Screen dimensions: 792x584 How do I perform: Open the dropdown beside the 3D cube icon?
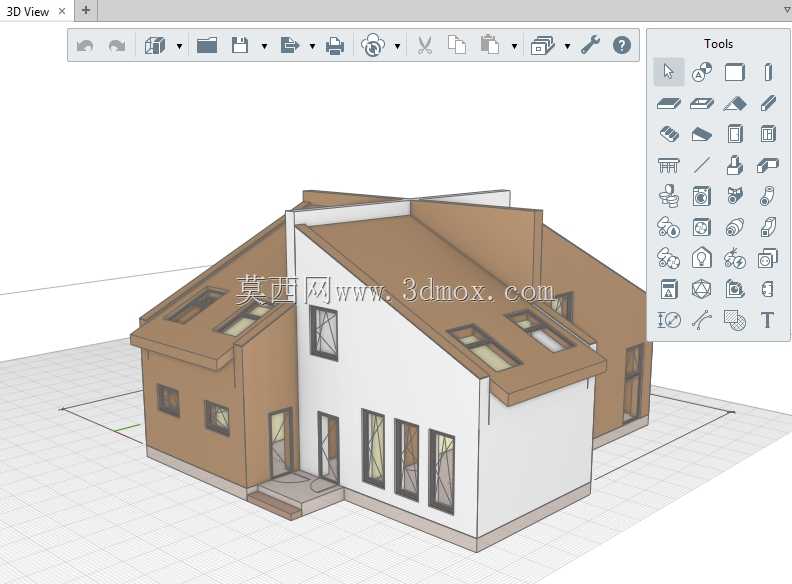point(179,46)
